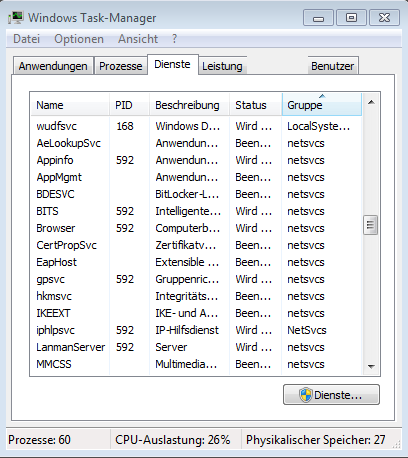408x458 pixels.
Task: Click the Computerb... description cell
Action: tap(188, 228)
